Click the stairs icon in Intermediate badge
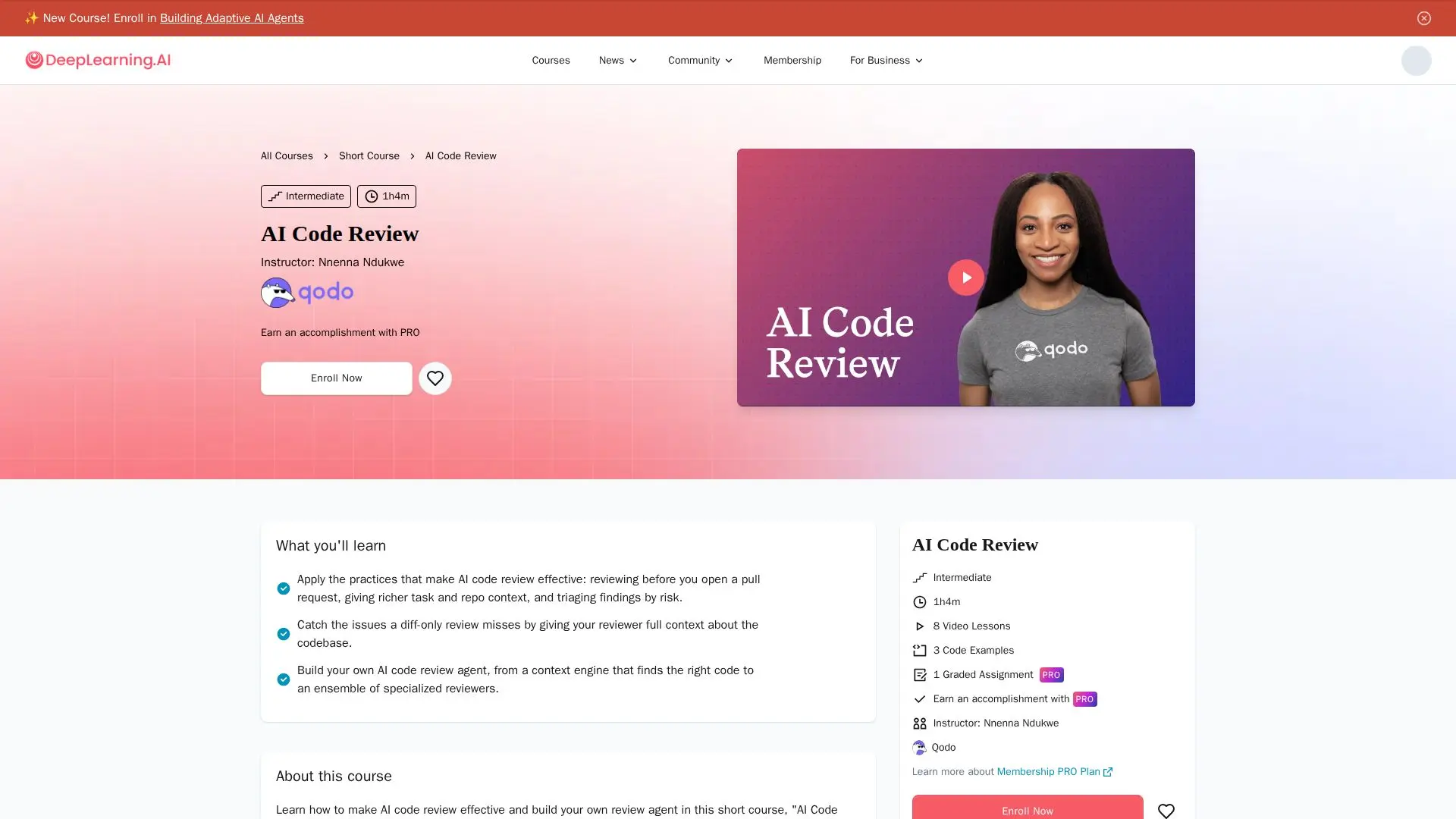Image resolution: width=1456 pixels, height=819 pixels. pos(275,196)
